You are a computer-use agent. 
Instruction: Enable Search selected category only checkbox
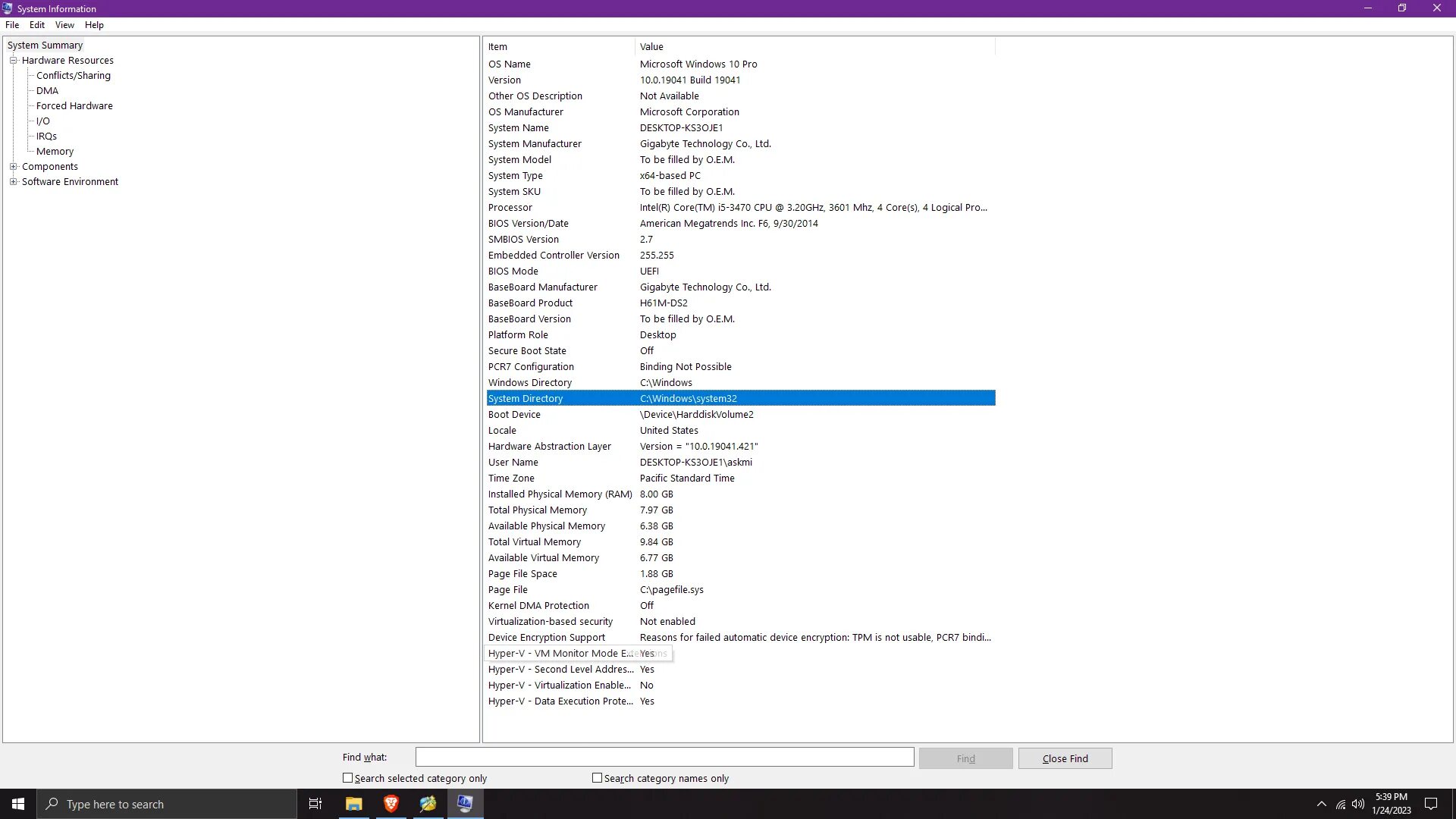click(x=348, y=778)
